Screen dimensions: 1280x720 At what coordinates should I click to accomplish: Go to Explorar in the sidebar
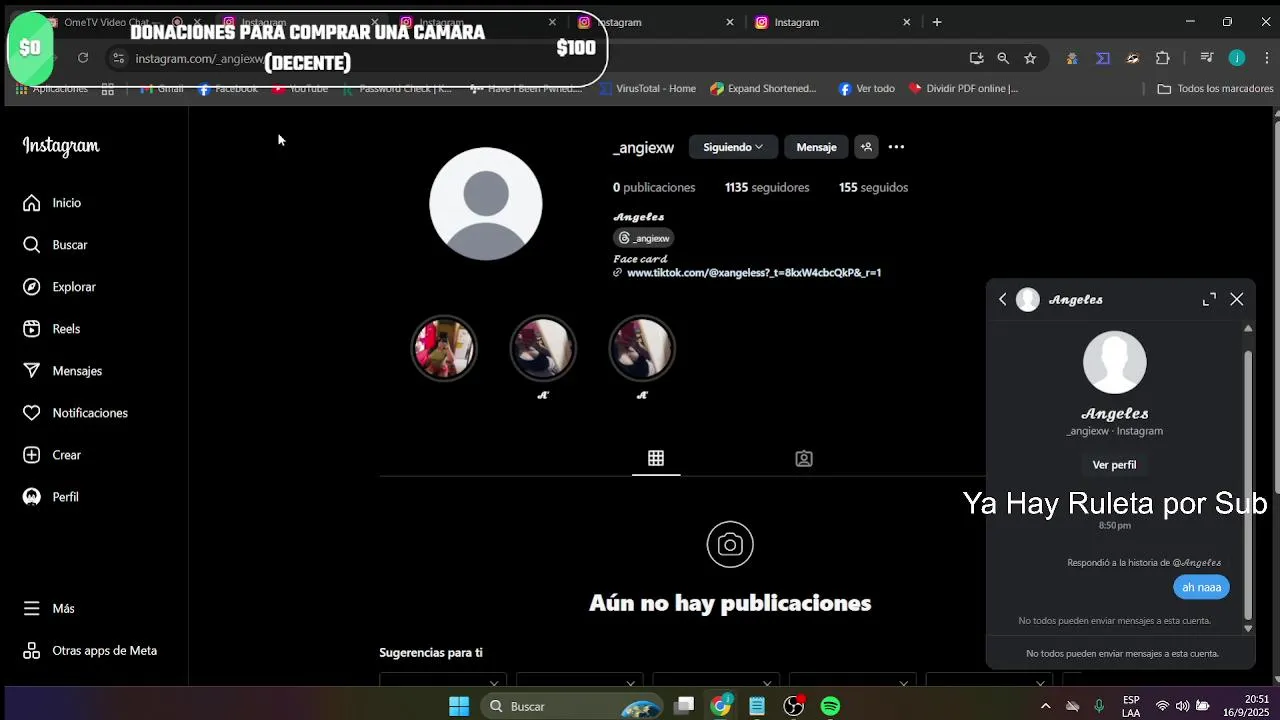pyautogui.click(x=59, y=287)
